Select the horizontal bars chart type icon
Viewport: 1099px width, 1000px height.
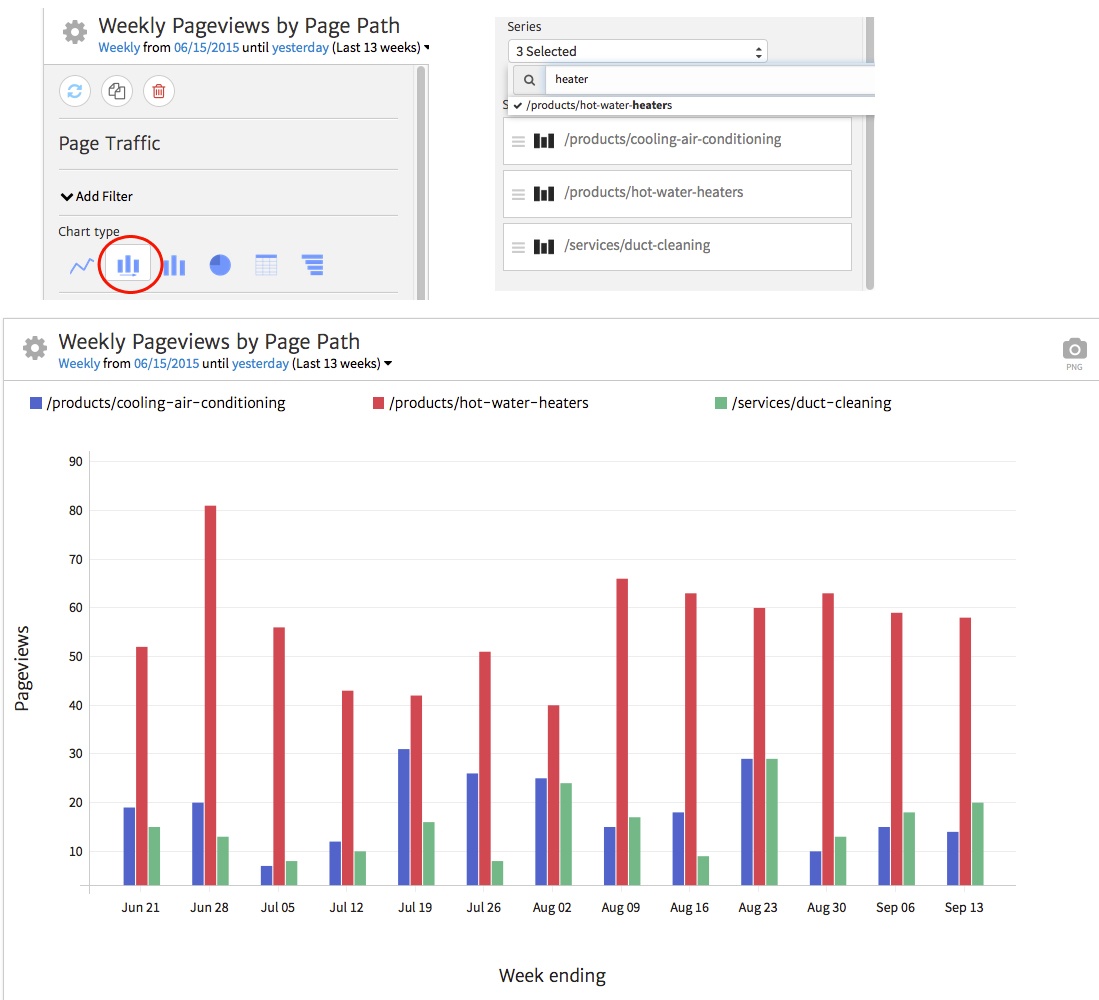pyautogui.click(x=311, y=263)
